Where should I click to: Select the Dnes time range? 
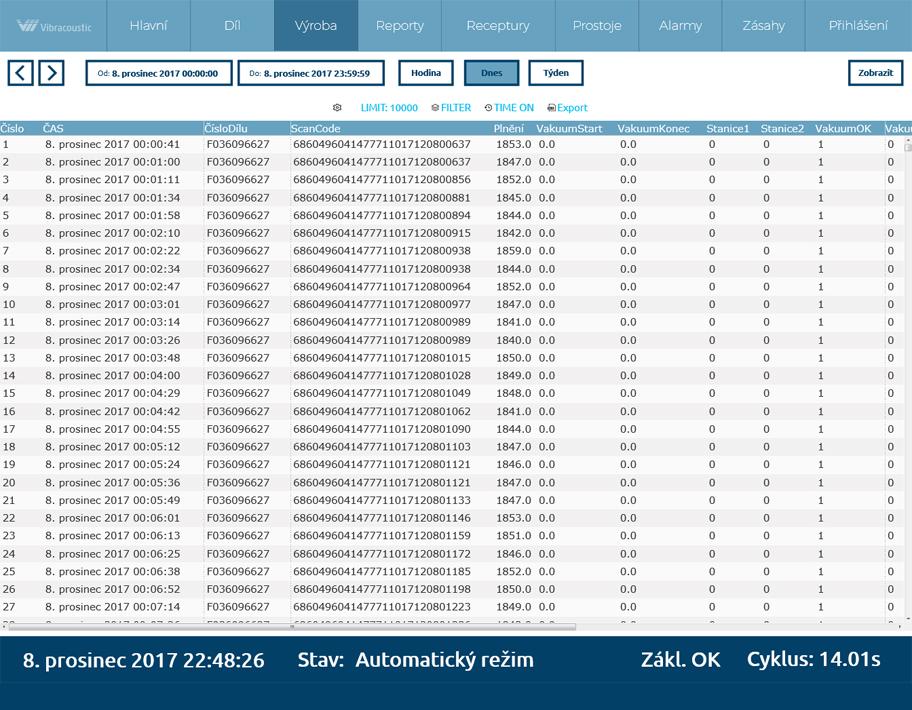[491, 73]
